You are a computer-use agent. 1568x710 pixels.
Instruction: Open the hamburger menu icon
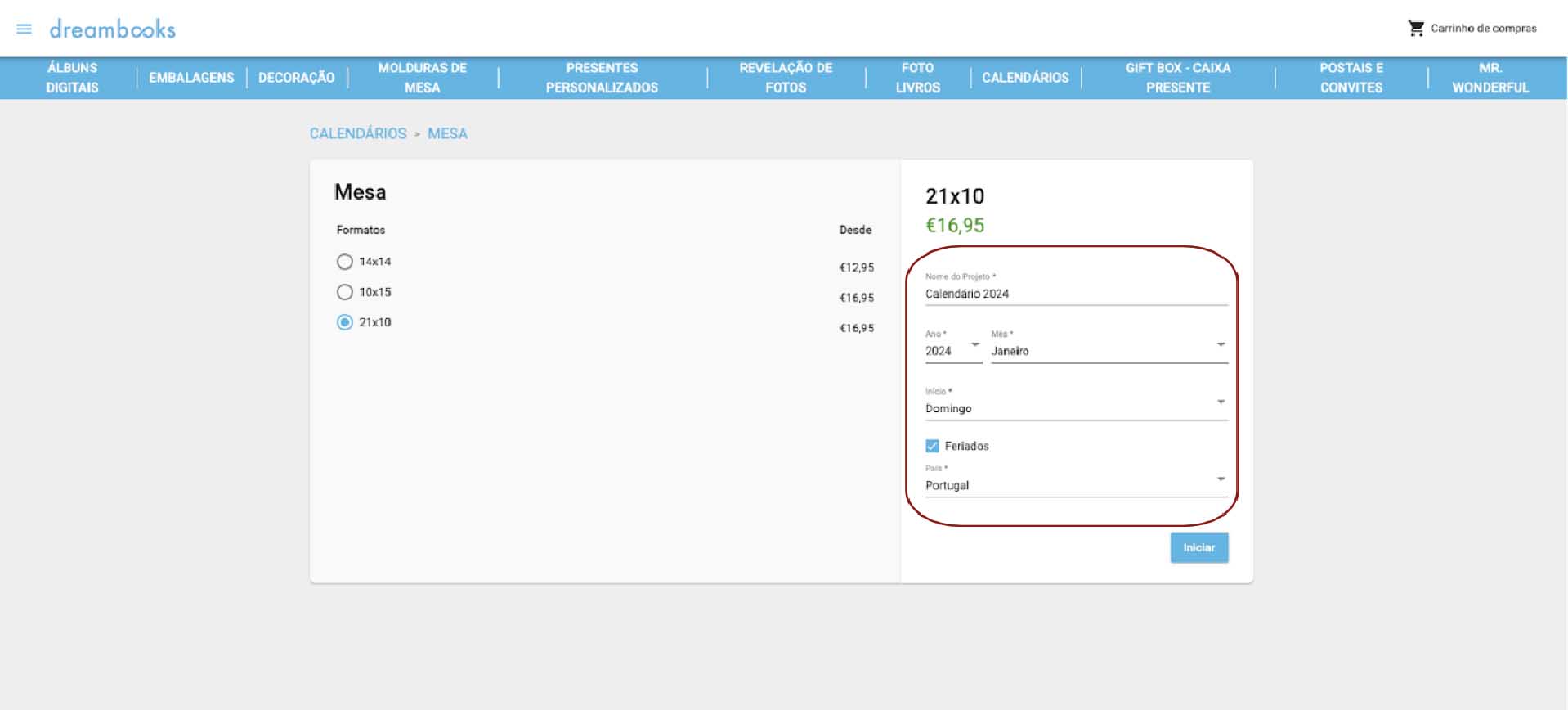pyautogui.click(x=24, y=29)
